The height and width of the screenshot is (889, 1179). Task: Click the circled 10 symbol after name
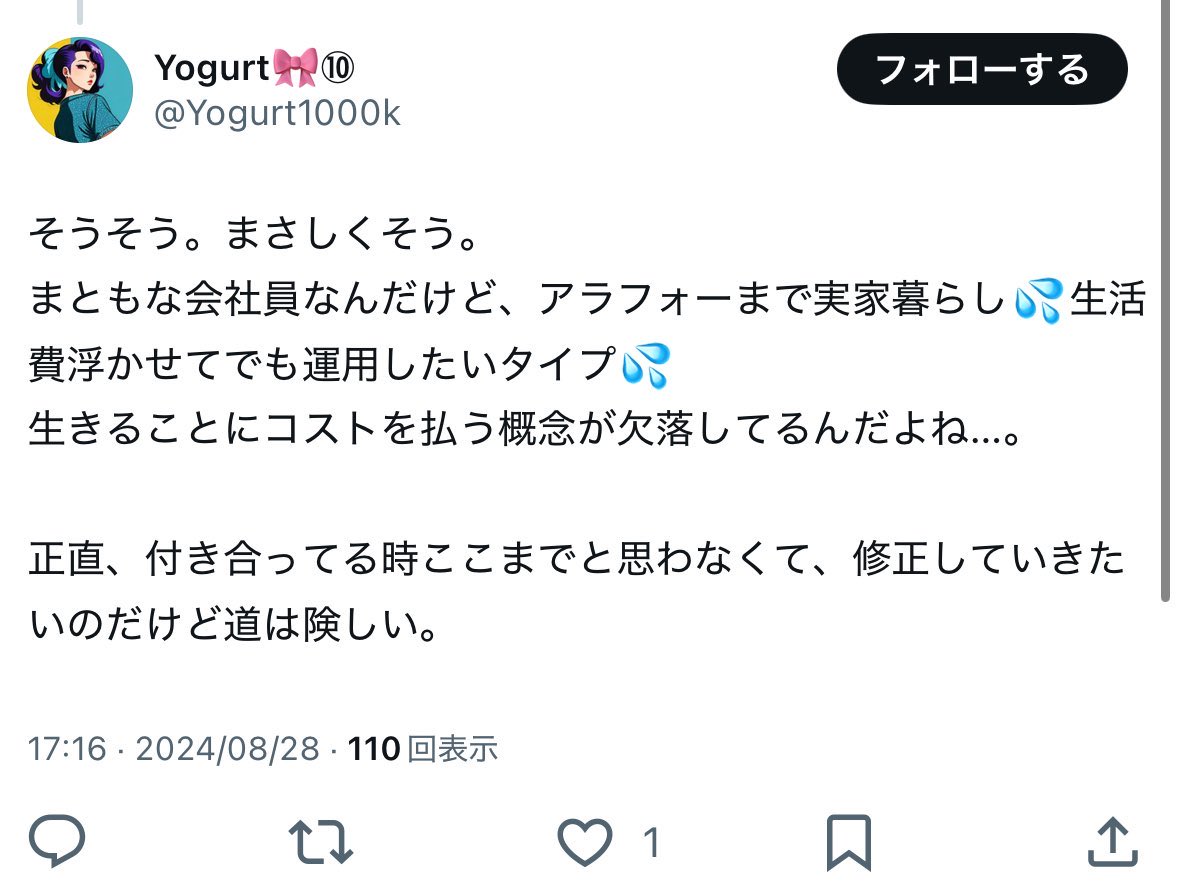pyautogui.click(x=338, y=68)
